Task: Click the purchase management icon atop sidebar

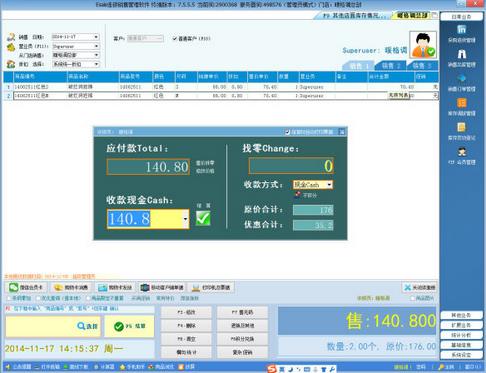Action: [462, 30]
